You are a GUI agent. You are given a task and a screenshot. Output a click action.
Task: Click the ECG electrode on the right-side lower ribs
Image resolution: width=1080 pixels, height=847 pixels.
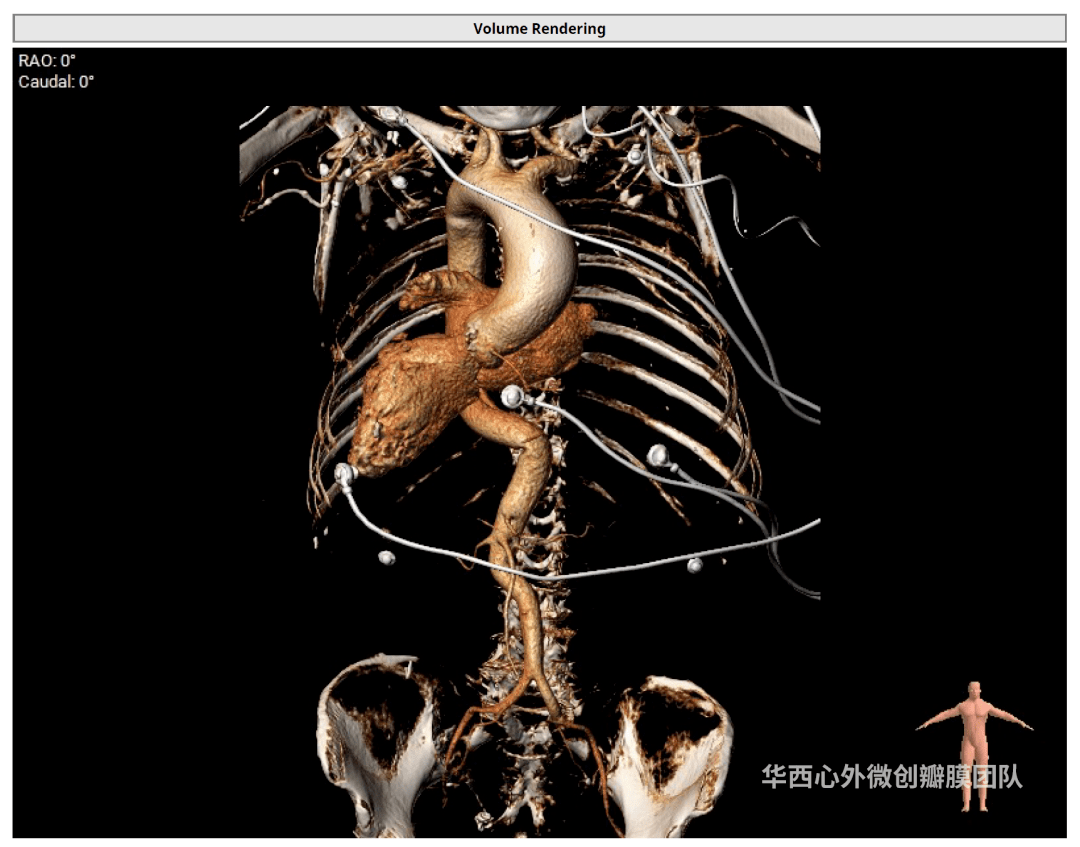point(658,456)
